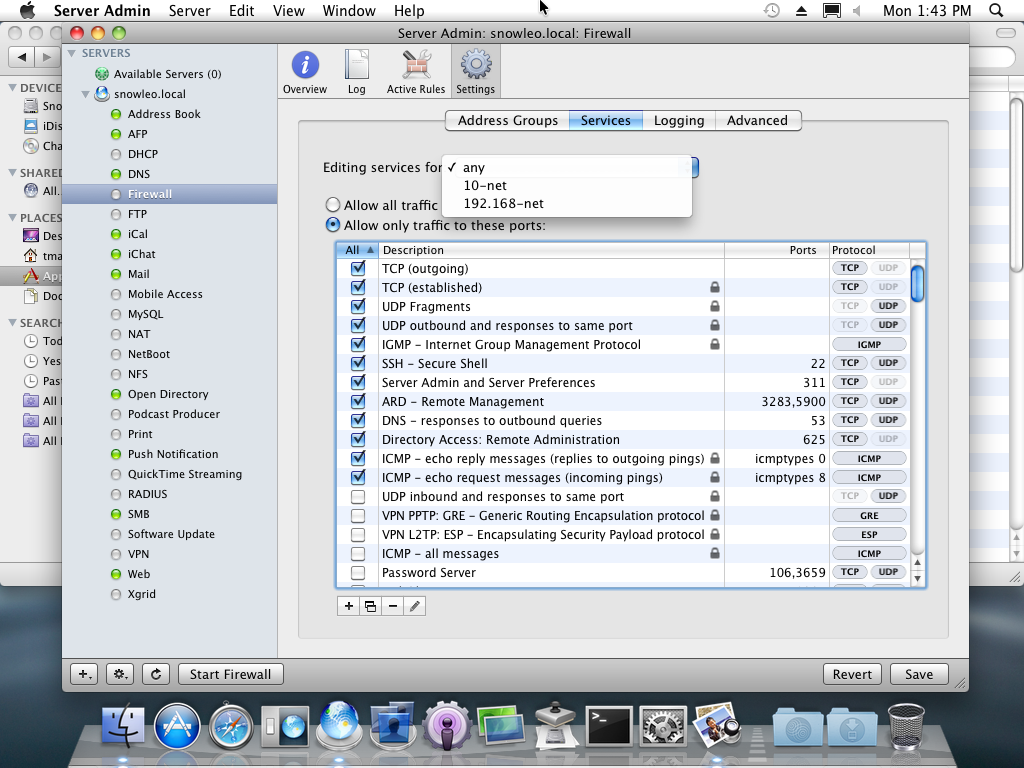Switch to the Advanced tab
Screen dimensions: 1024x768
pyautogui.click(x=758, y=121)
